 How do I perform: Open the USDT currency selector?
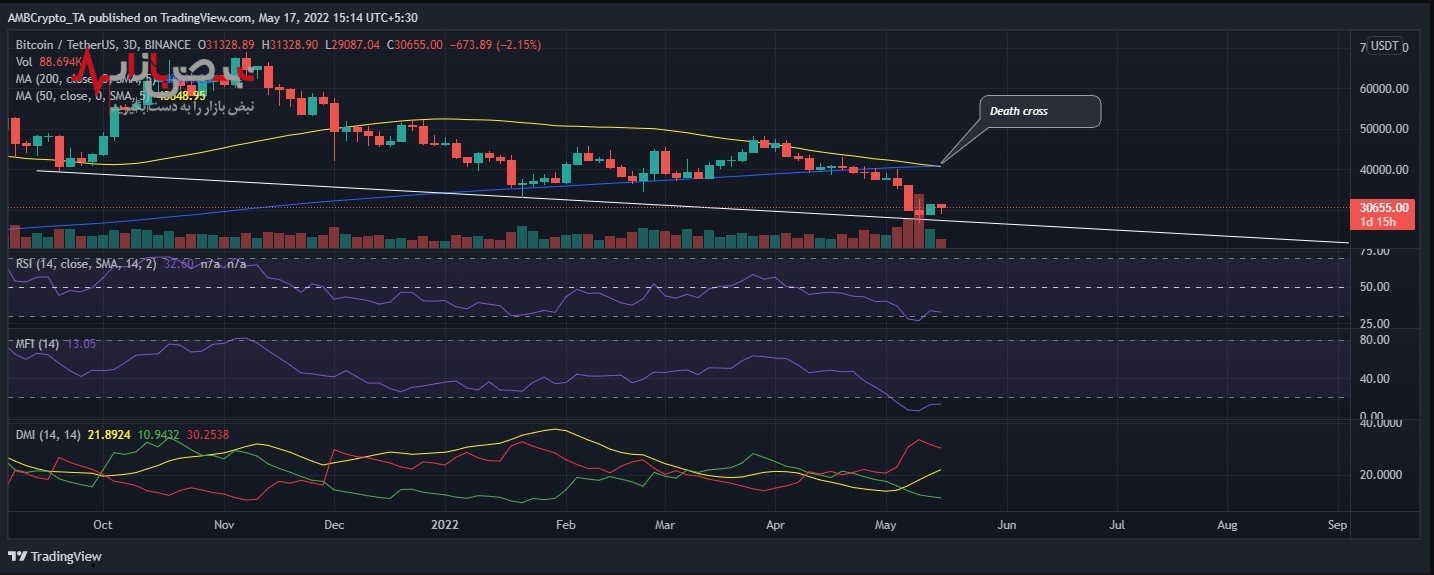(1384, 46)
